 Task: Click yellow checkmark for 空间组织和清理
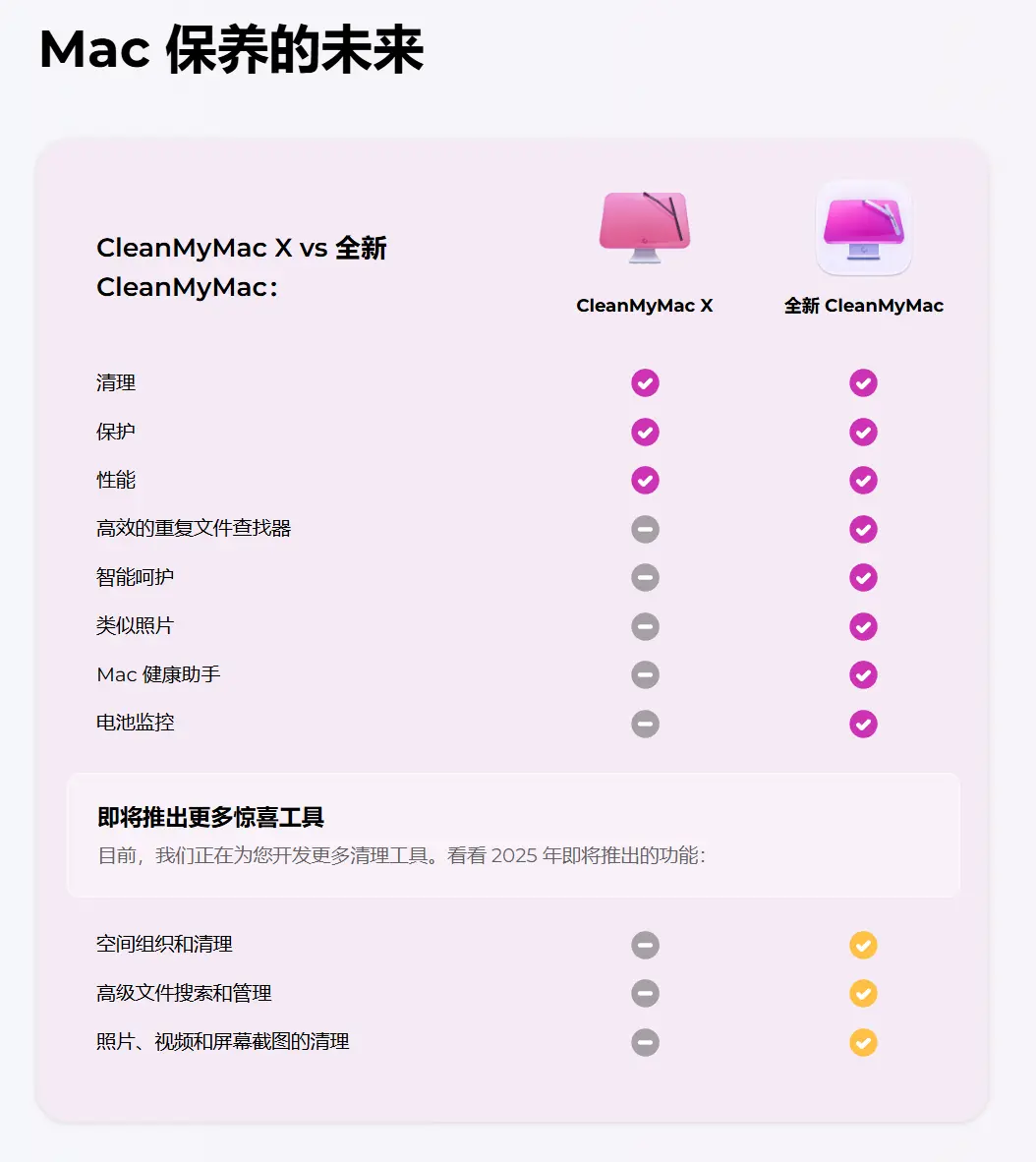[x=863, y=945]
